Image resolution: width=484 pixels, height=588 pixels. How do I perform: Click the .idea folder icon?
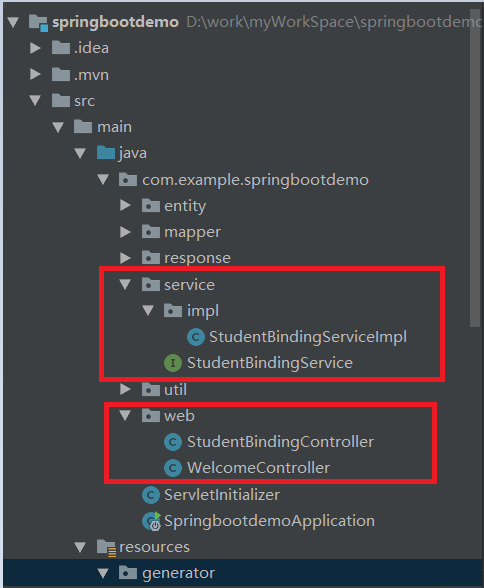[x=61, y=47]
